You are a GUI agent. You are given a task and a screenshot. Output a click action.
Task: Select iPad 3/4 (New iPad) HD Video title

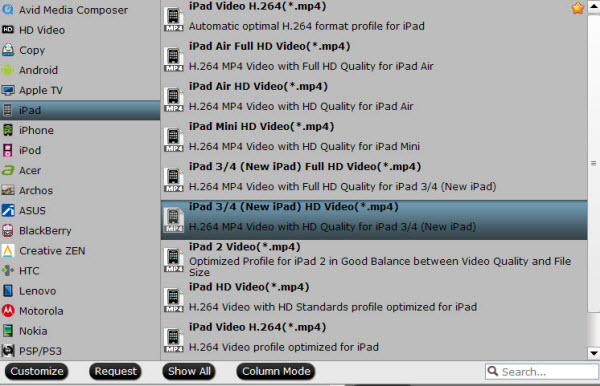coord(294,207)
